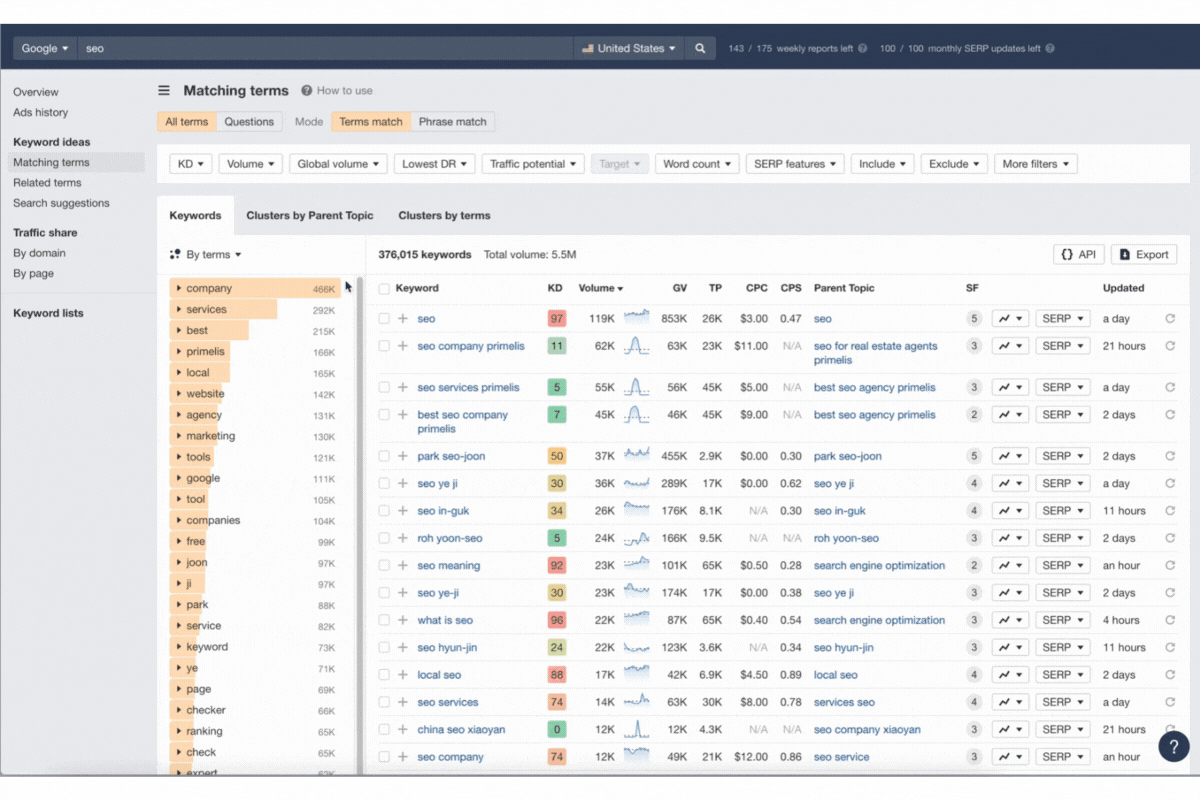Viewport: 1200px width, 800px height.
Task: Click SF badge 4 in 'seo services' row
Action: (x=973, y=702)
